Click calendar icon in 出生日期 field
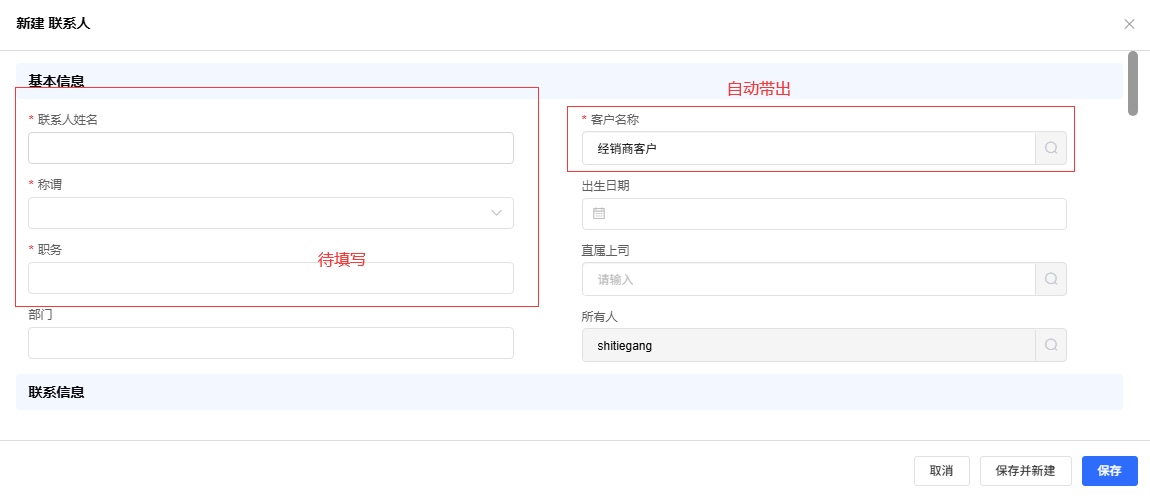The width and height of the screenshot is (1150, 498). pos(599,214)
